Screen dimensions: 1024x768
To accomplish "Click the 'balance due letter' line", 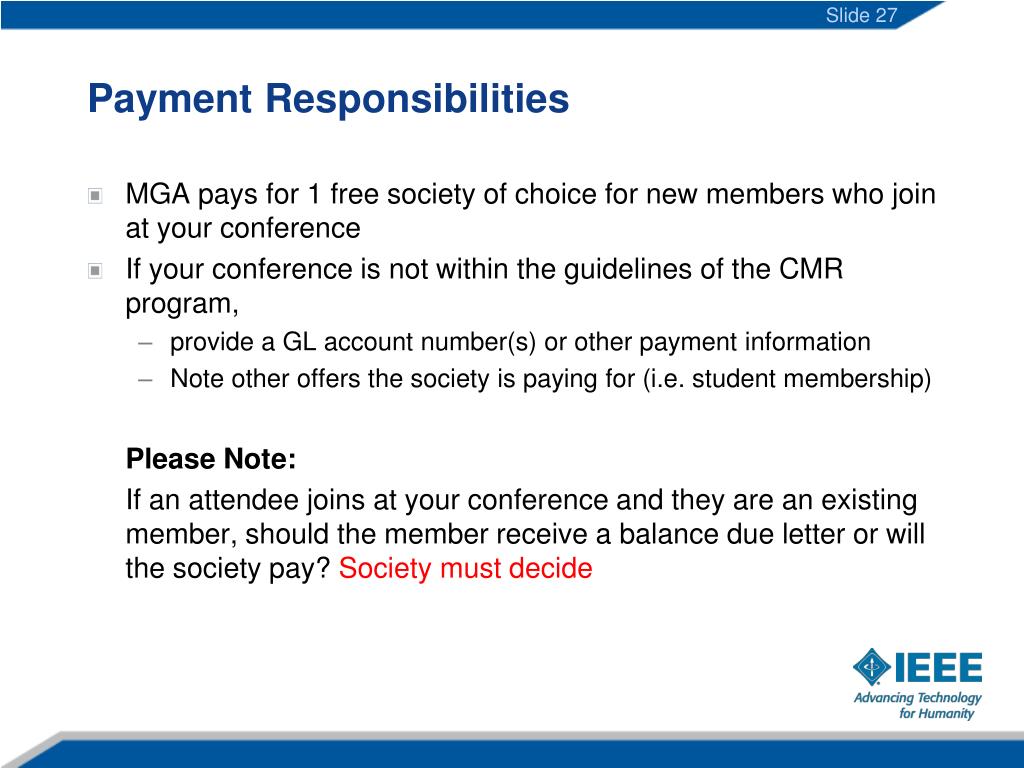I will (525, 534).
